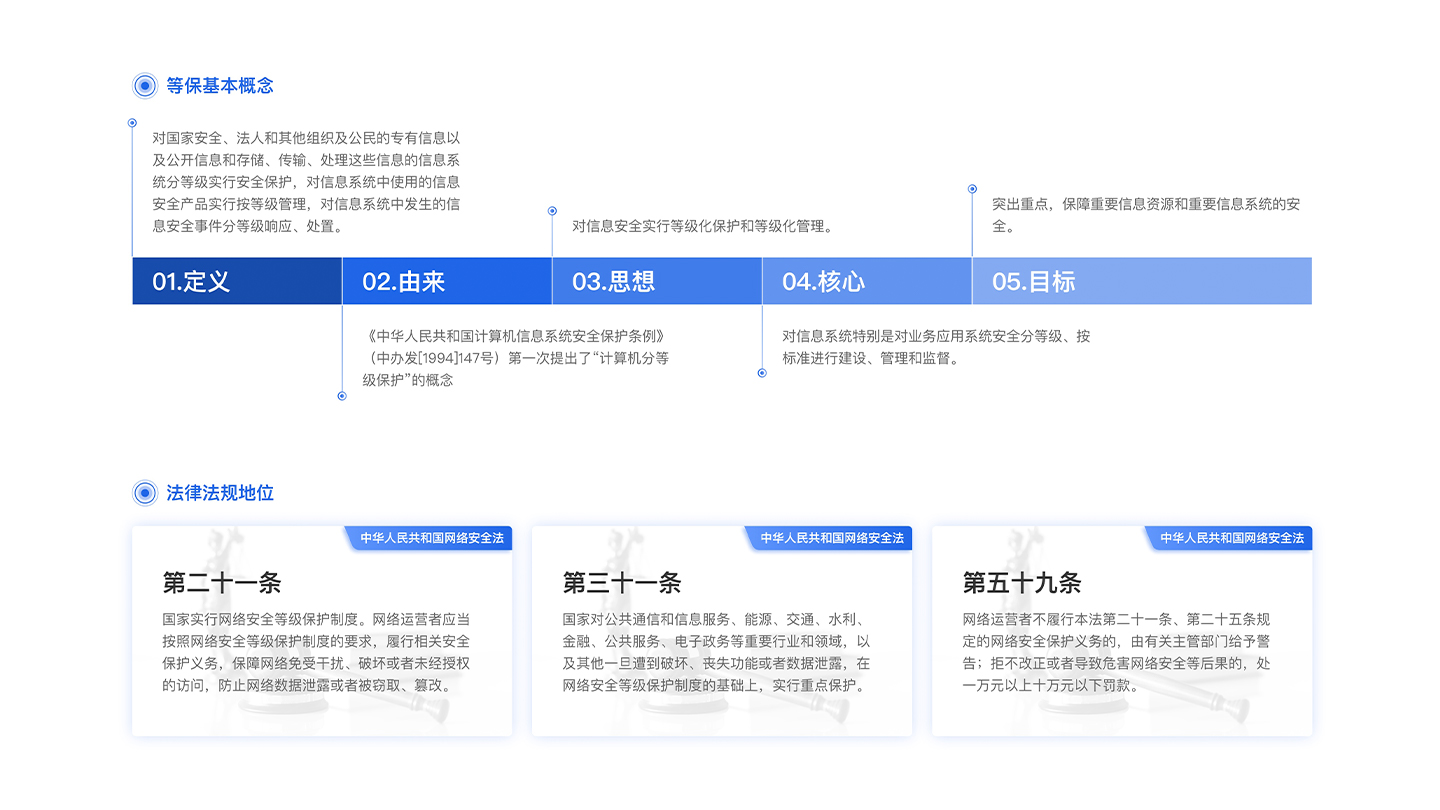Image resolution: width=1440 pixels, height=810 pixels.
Task: Click the marker dot below the 02.由来 text
Action: coord(342,396)
